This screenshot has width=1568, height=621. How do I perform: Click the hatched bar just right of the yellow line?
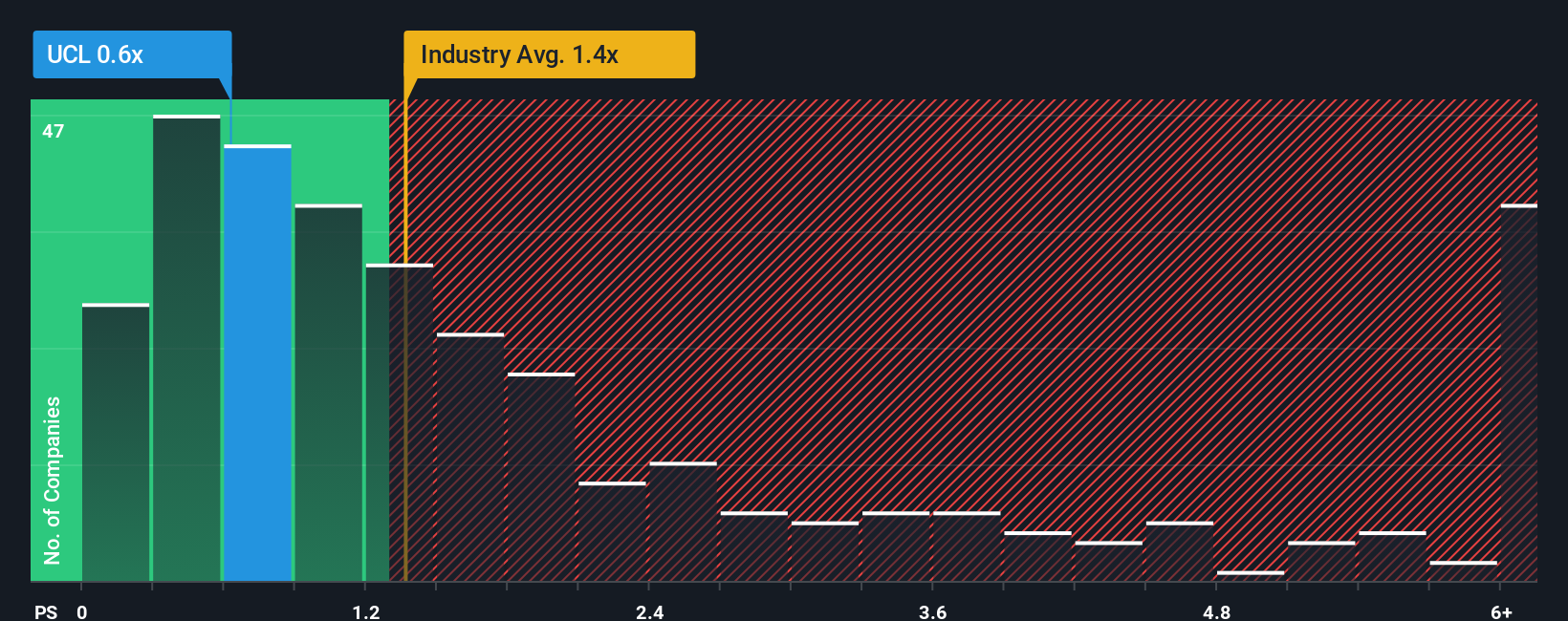click(469, 457)
